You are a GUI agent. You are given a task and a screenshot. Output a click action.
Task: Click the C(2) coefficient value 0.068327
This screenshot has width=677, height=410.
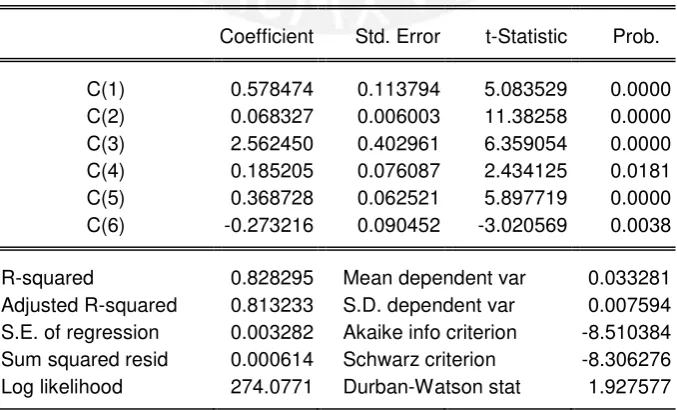tap(272, 117)
